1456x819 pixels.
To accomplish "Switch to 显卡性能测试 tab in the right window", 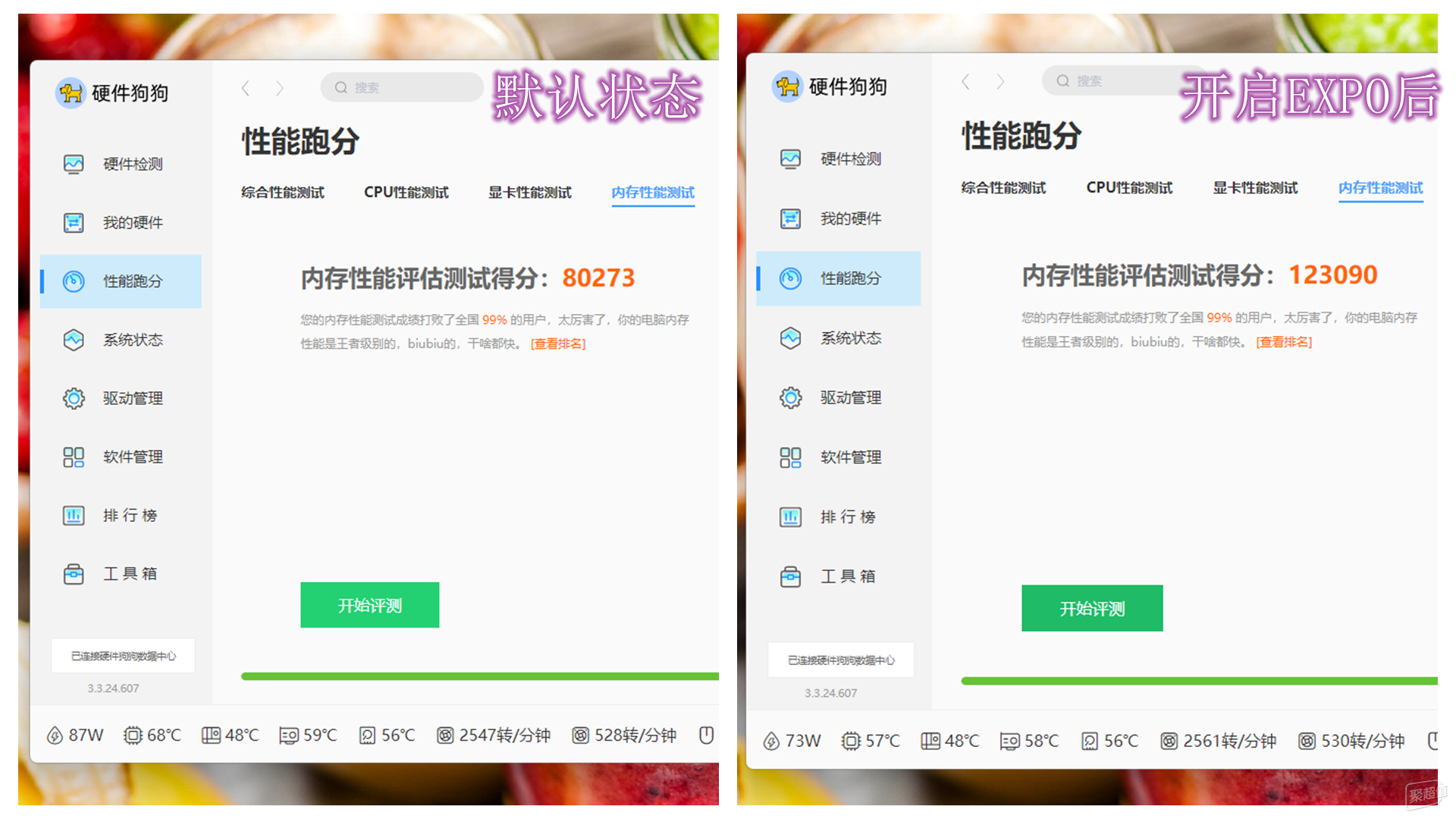I will [x=1255, y=188].
